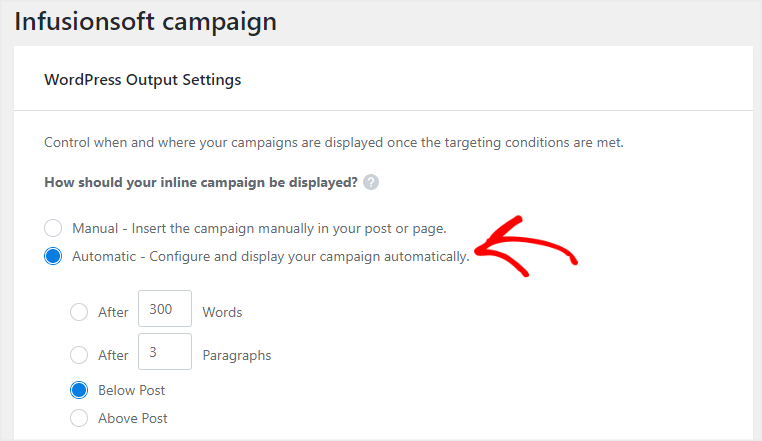Click the 'Words' label beside the field
Viewport: 762px width, 441px height.
pyautogui.click(x=222, y=312)
